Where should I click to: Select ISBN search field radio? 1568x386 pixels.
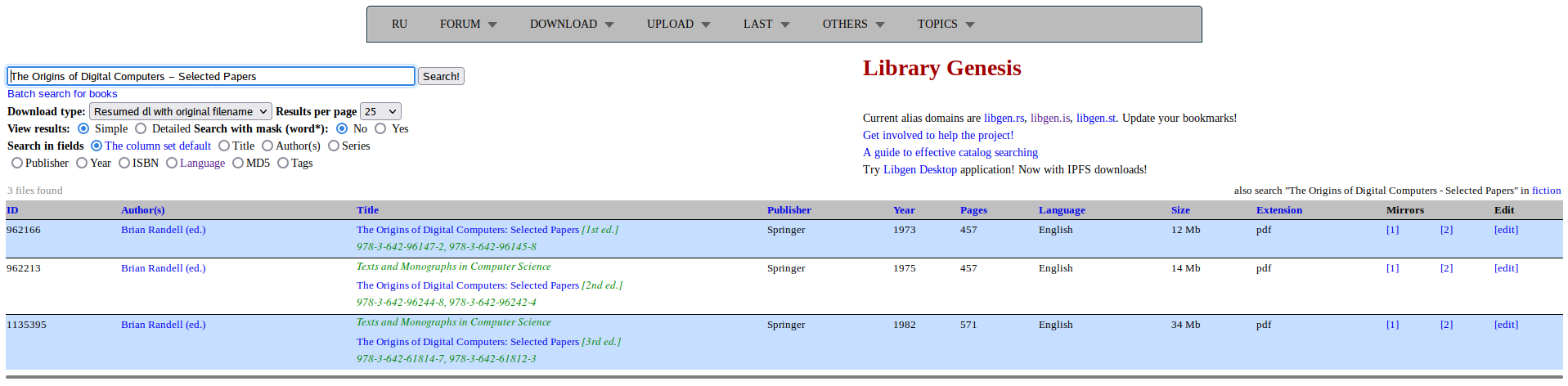coord(124,163)
